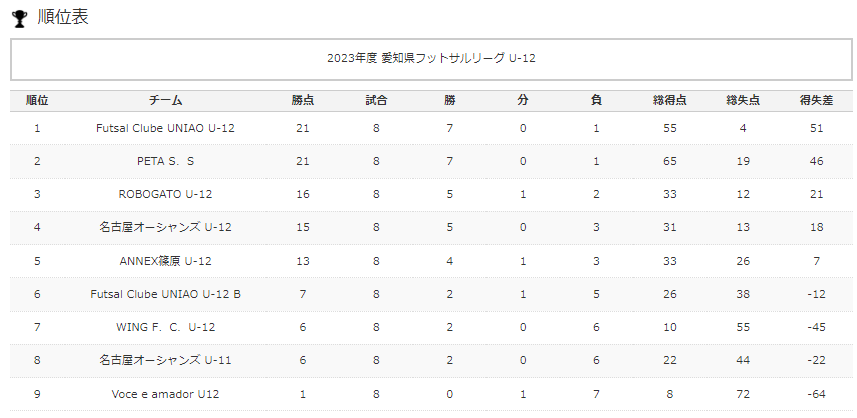857x418 pixels.
Task: Click the 順位表 section heading
Action: tap(63, 17)
